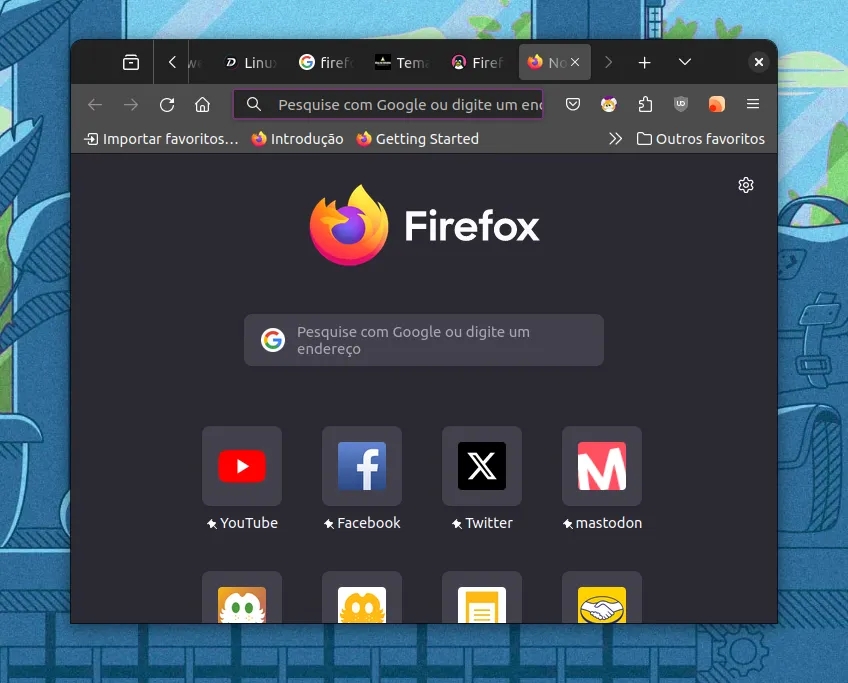Open the hamburger application menu
The image size is (848, 683).
[753, 104]
